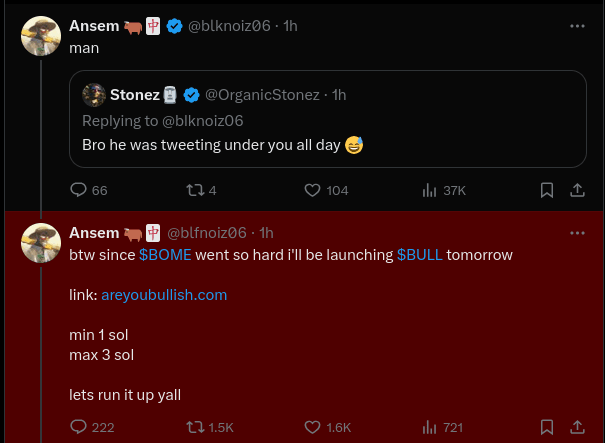605x443 pixels.
Task: Retweet the 'man' tweet with 4 reposts
Action: (x=195, y=190)
